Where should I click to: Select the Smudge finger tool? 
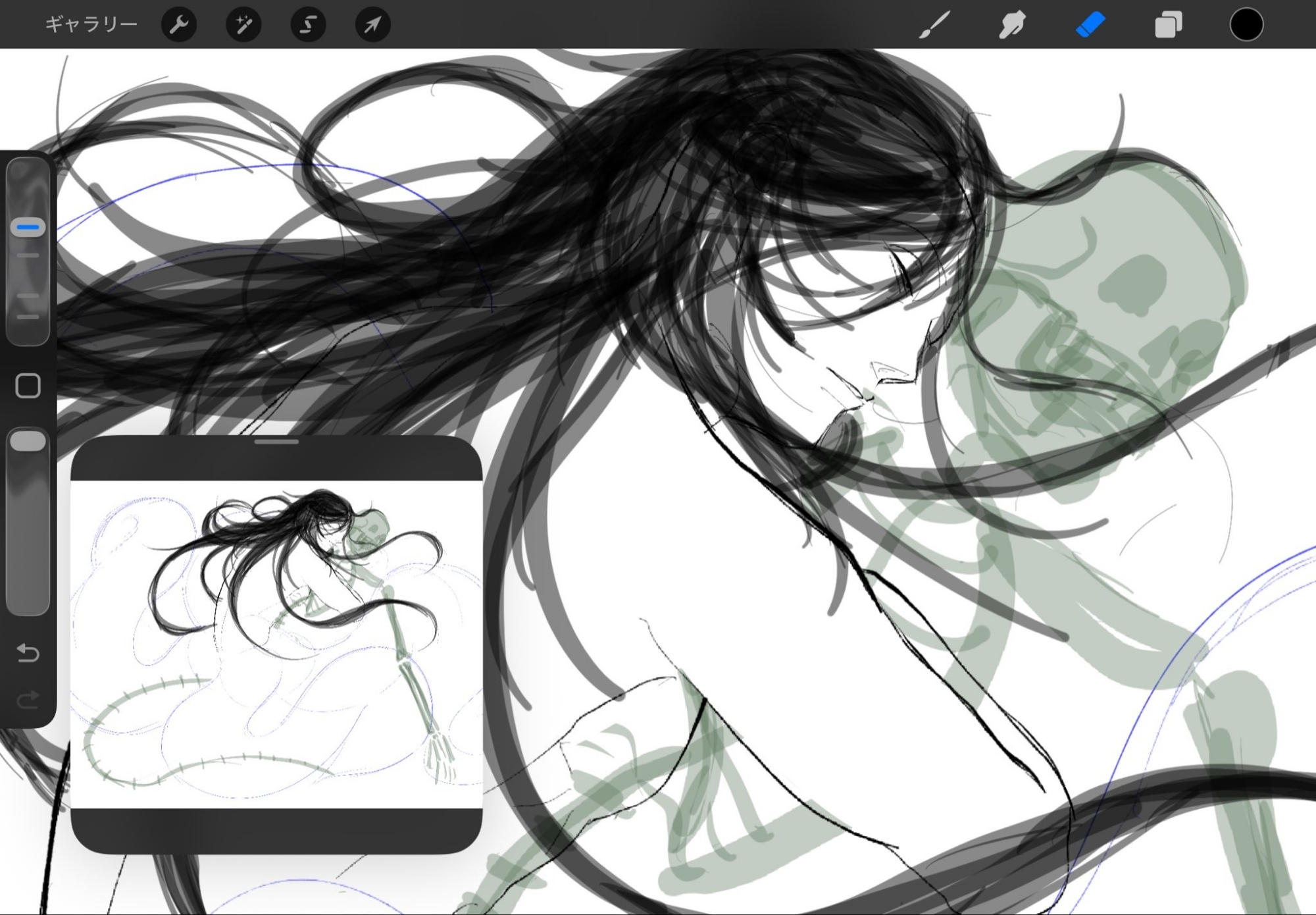click(x=1012, y=25)
